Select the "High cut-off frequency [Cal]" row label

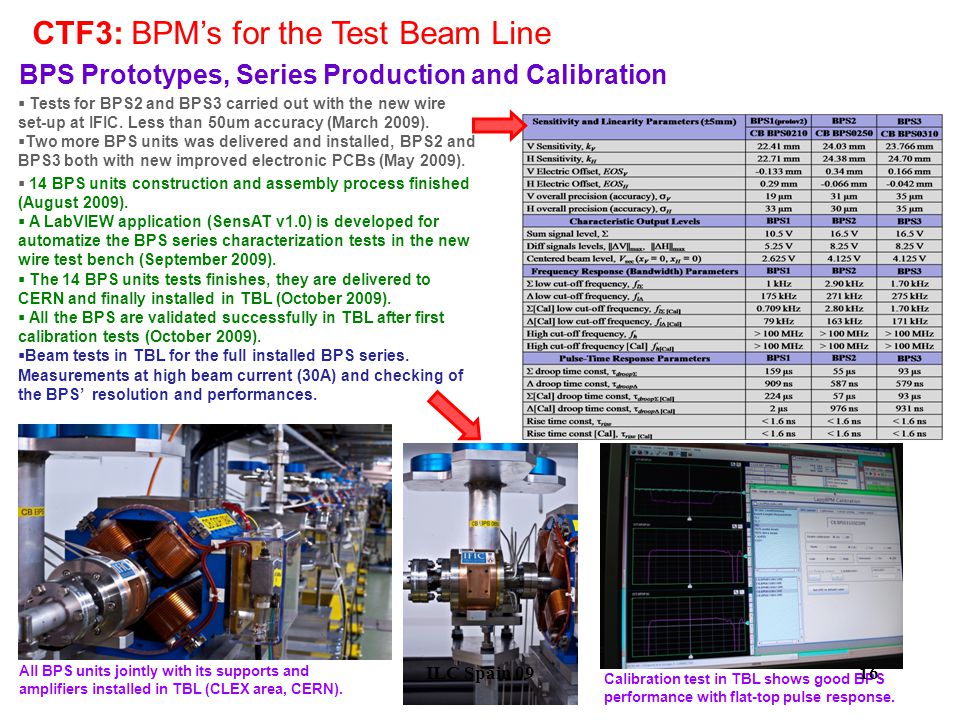(x=600, y=346)
